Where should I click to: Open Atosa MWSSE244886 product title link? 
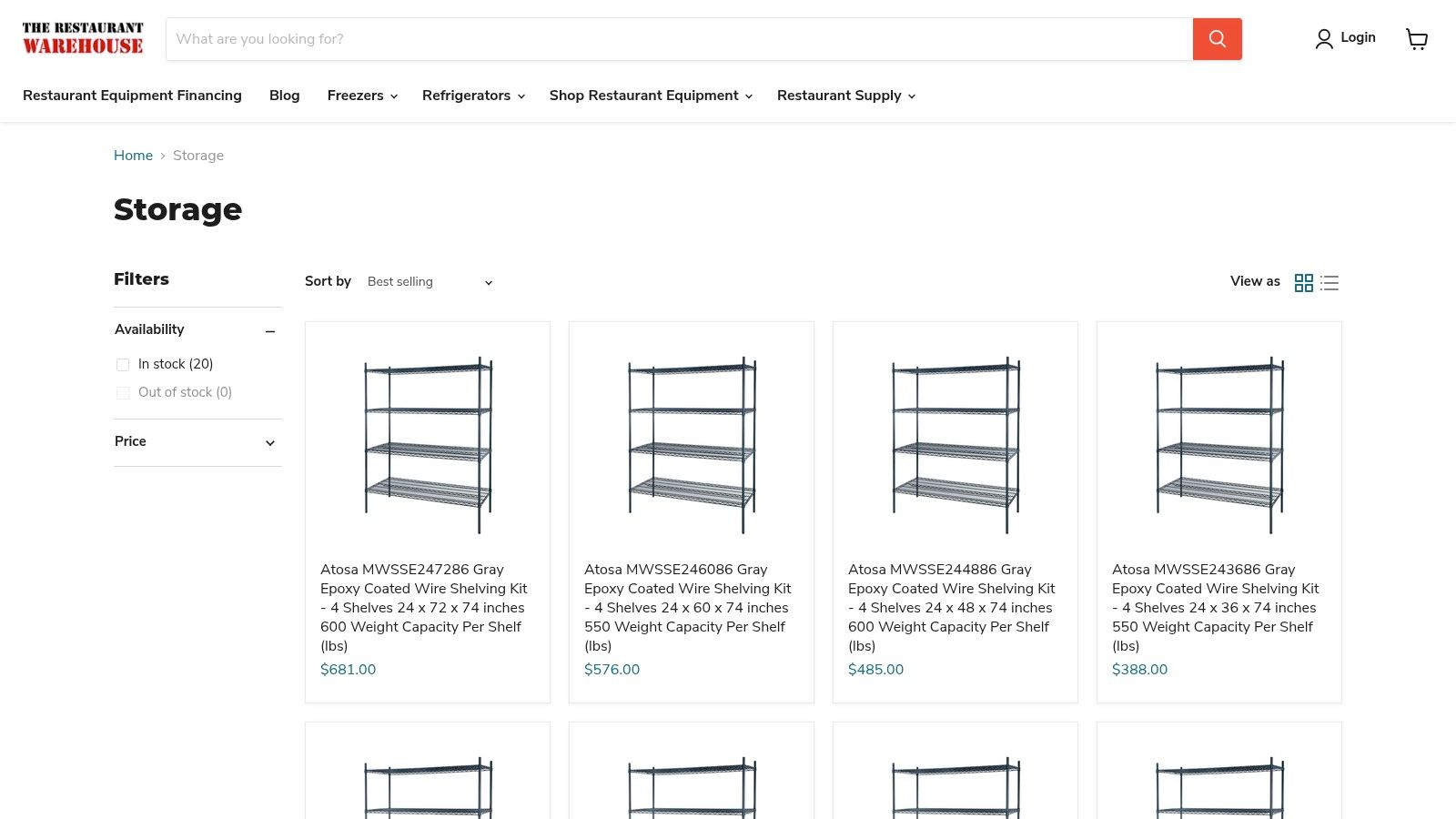tap(952, 608)
